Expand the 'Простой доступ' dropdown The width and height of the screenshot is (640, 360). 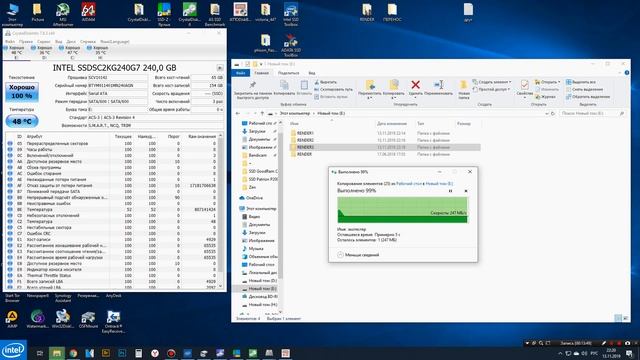[x=492, y=89]
